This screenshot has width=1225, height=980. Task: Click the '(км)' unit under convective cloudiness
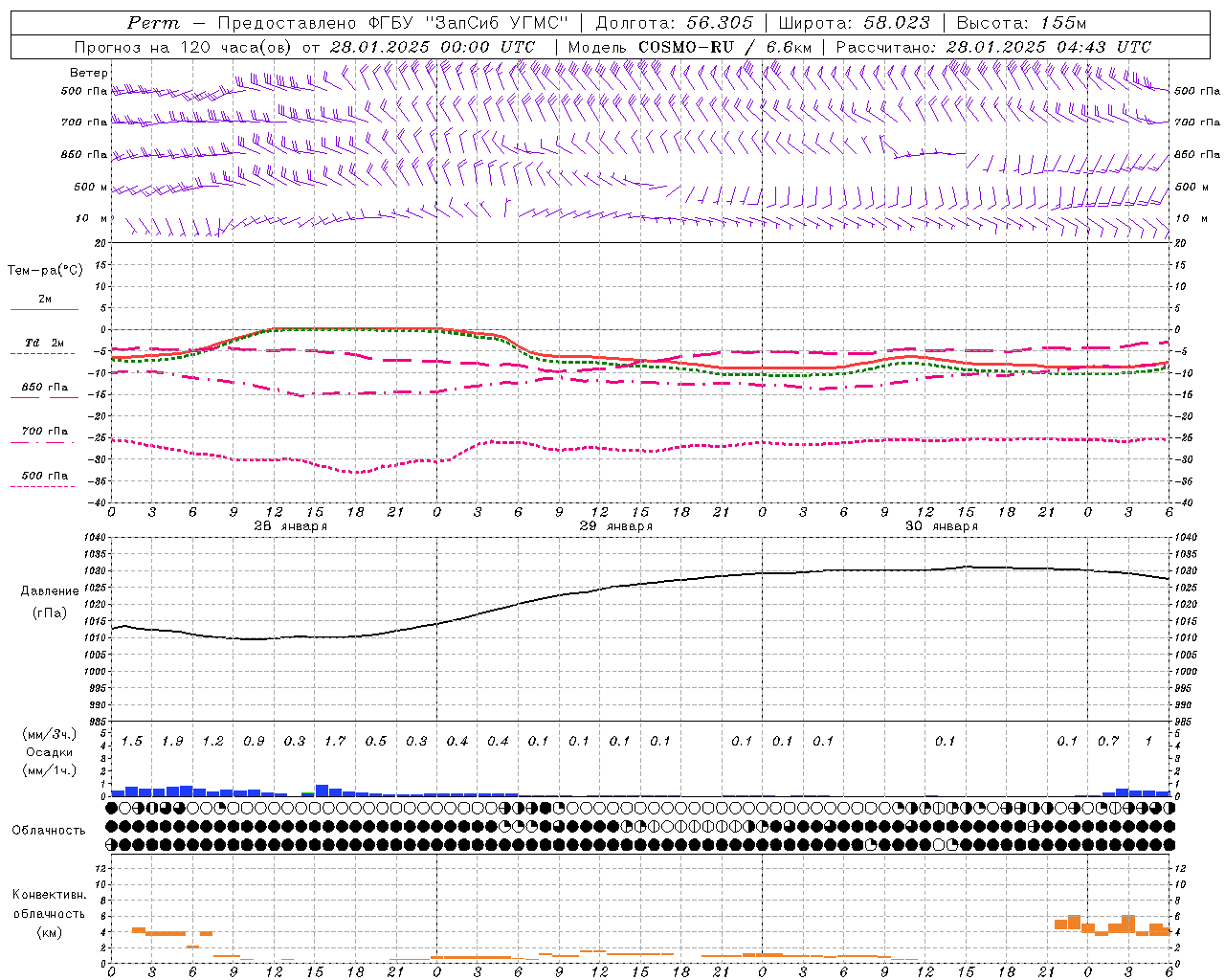49,932
